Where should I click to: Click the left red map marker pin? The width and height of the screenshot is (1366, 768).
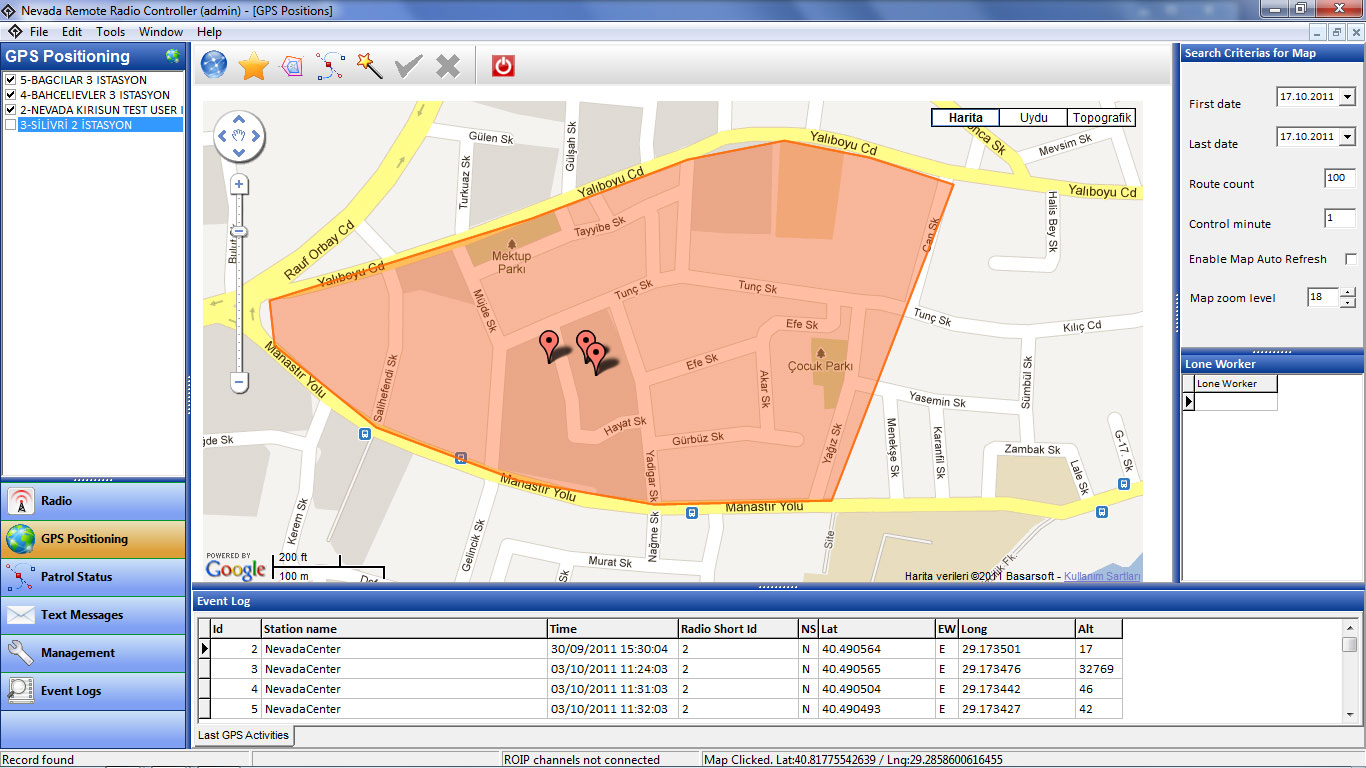(549, 345)
